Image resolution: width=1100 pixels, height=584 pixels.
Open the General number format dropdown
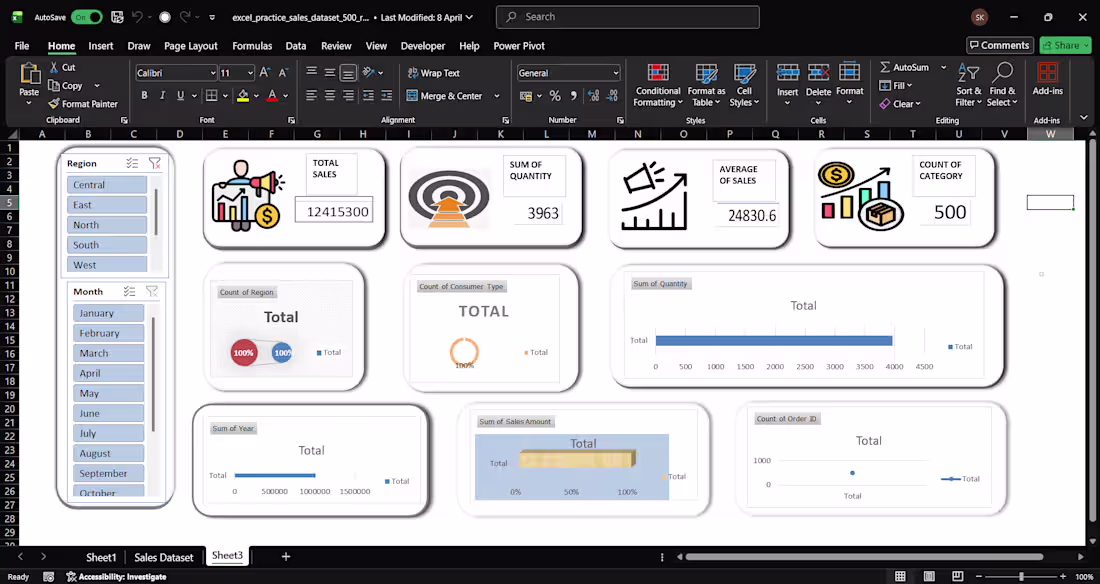(615, 73)
